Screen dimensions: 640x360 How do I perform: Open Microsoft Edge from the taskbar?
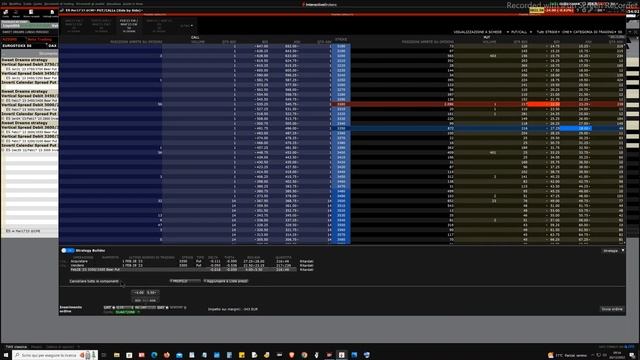pos(154,355)
